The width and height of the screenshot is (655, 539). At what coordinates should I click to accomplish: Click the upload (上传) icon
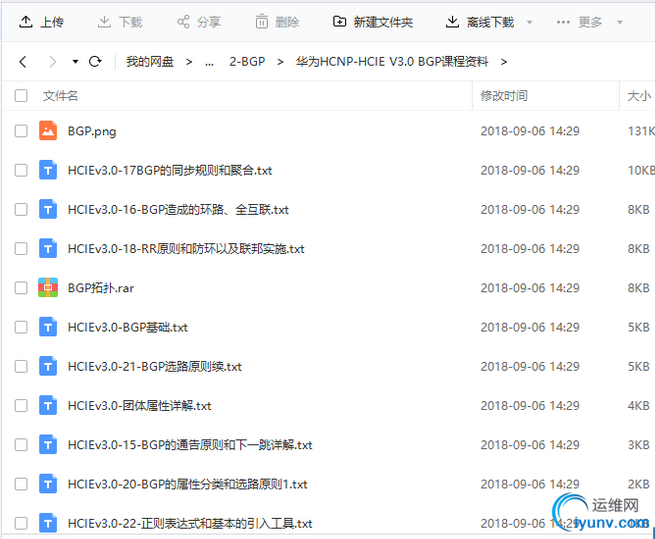26,22
